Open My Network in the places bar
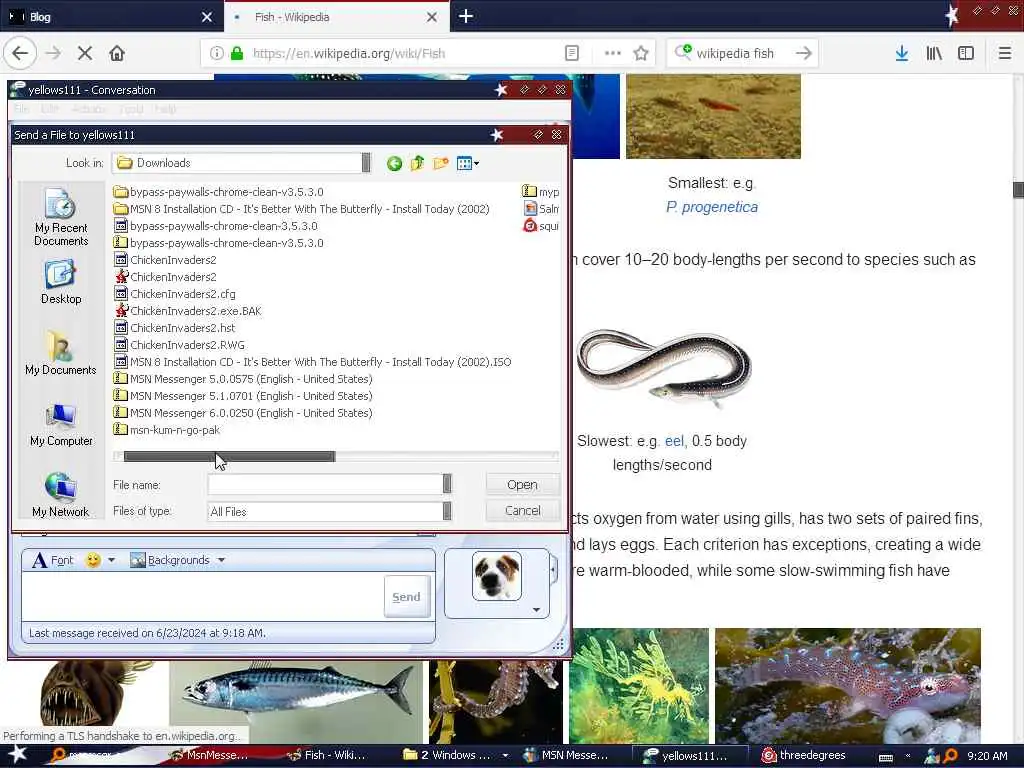The image size is (1024, 768). click(61, 495)
